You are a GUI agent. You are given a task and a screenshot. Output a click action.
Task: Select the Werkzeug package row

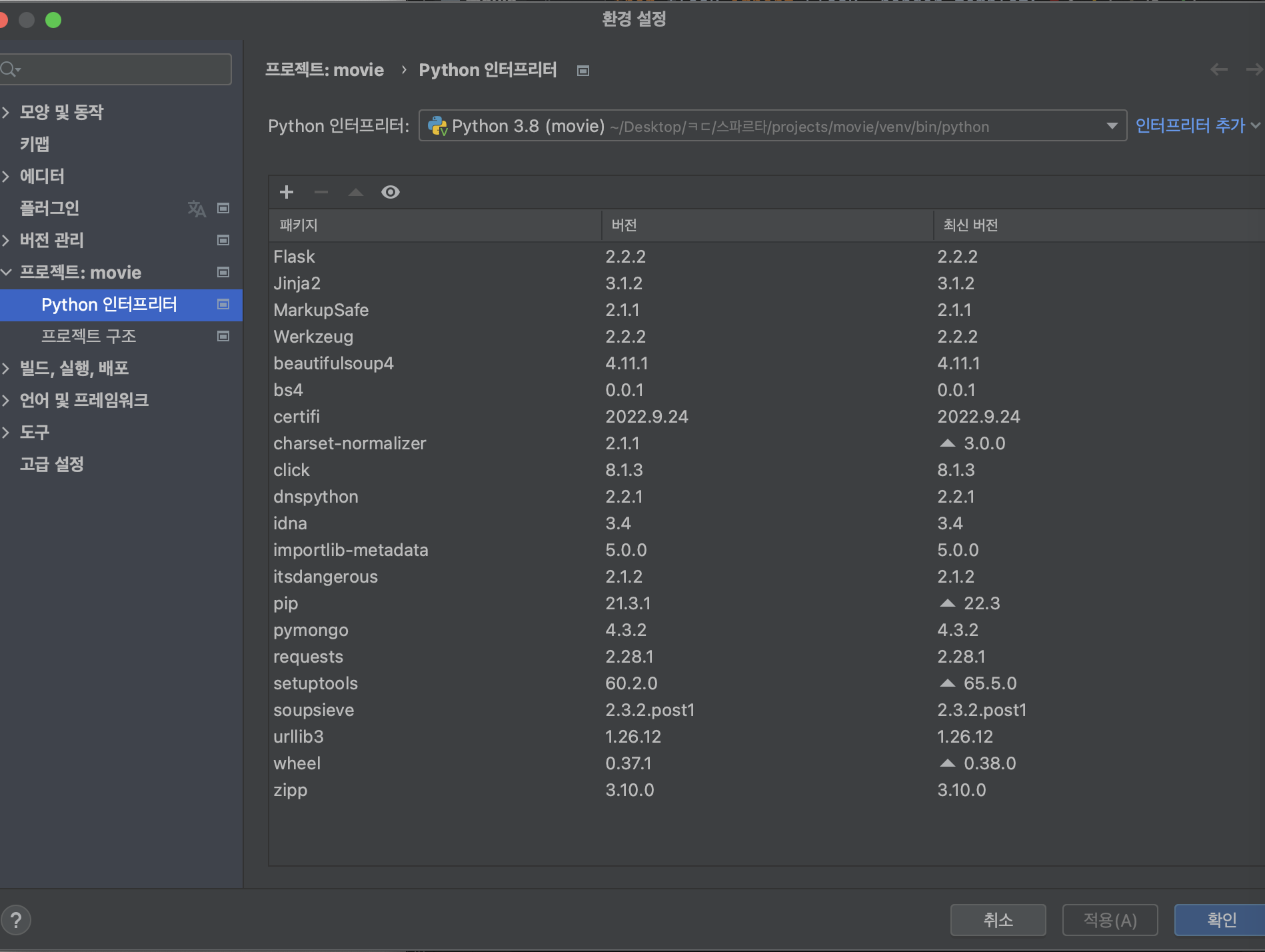766,337
